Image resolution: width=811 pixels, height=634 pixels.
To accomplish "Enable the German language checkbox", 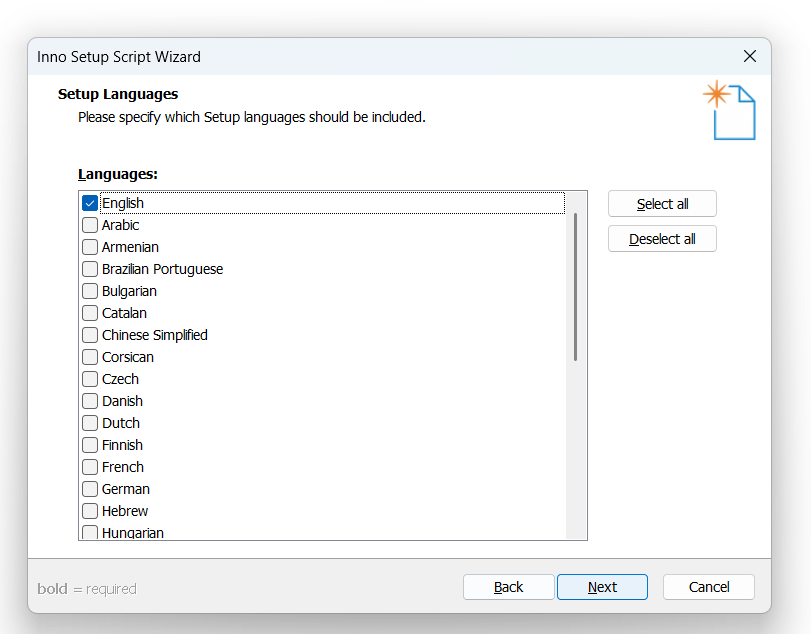I will (90, 489).
